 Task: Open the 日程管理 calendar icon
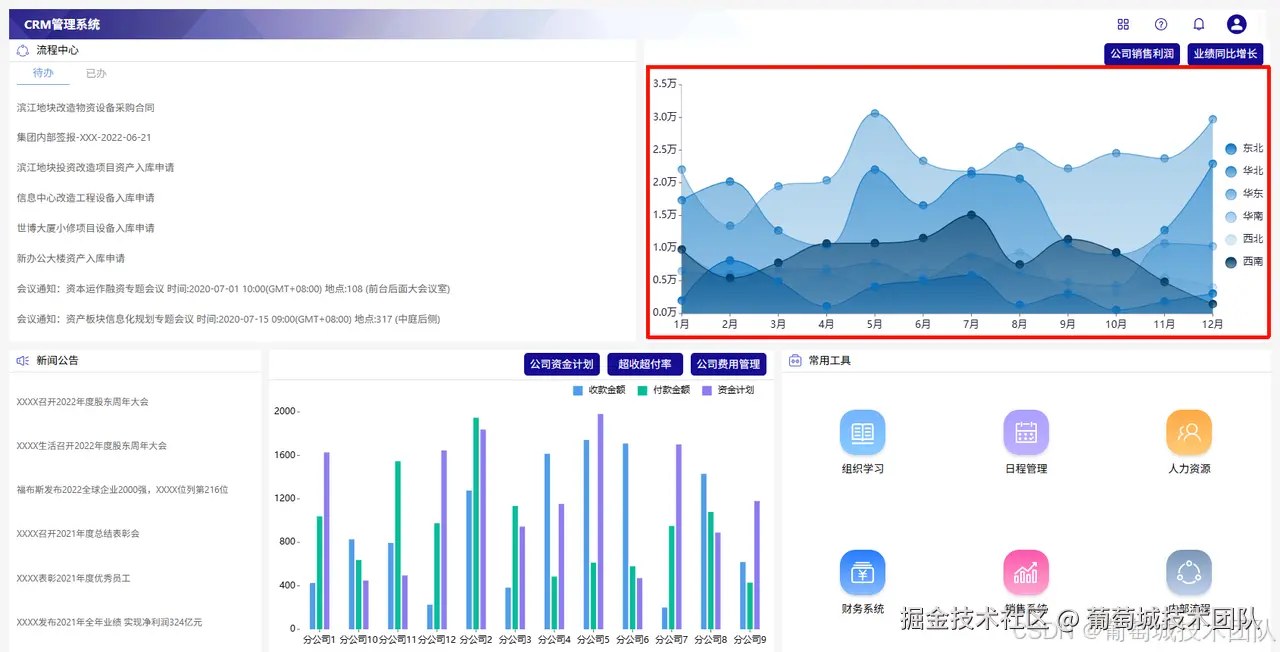[1026, 433]
